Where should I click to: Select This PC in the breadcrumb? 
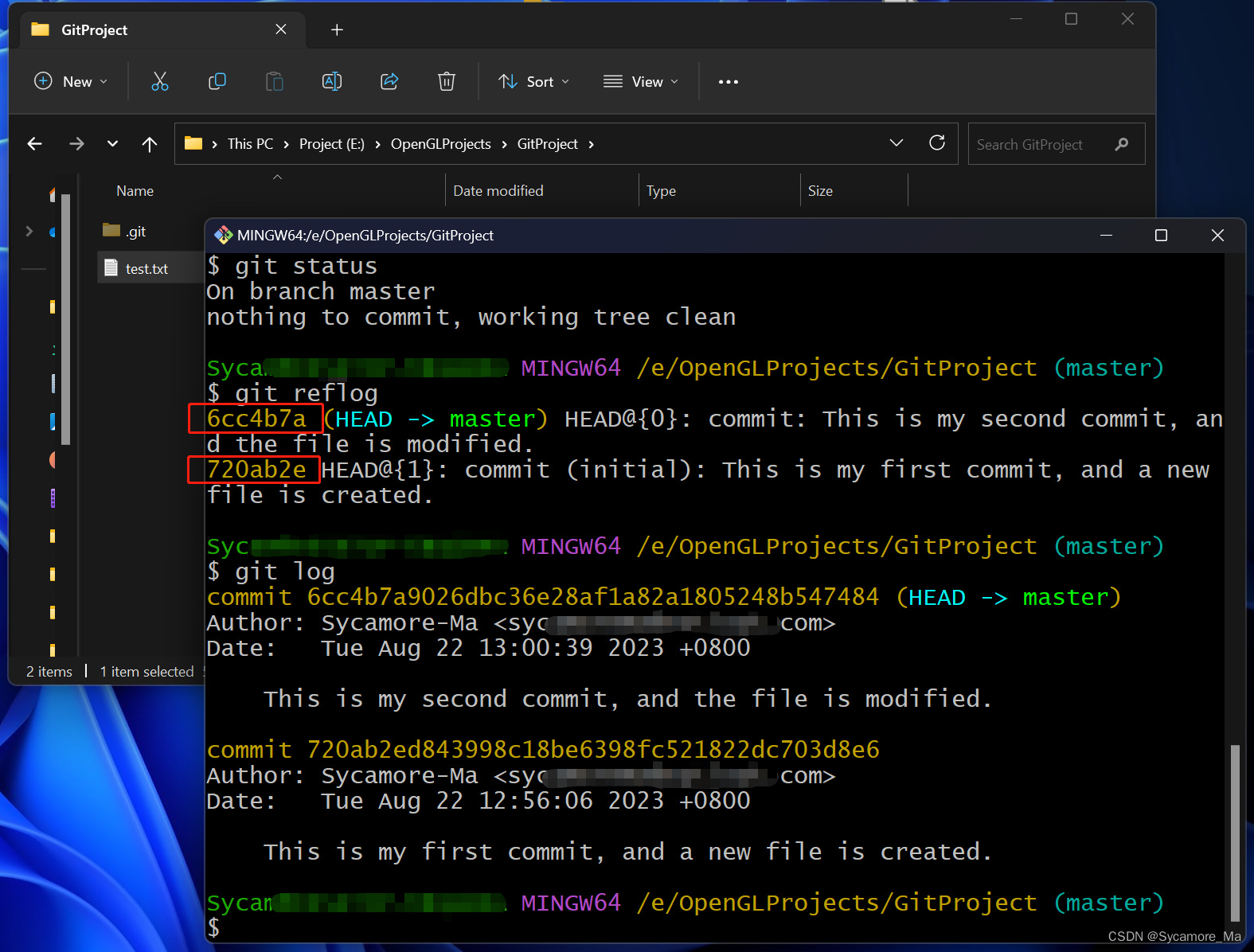tap(250, 143)
